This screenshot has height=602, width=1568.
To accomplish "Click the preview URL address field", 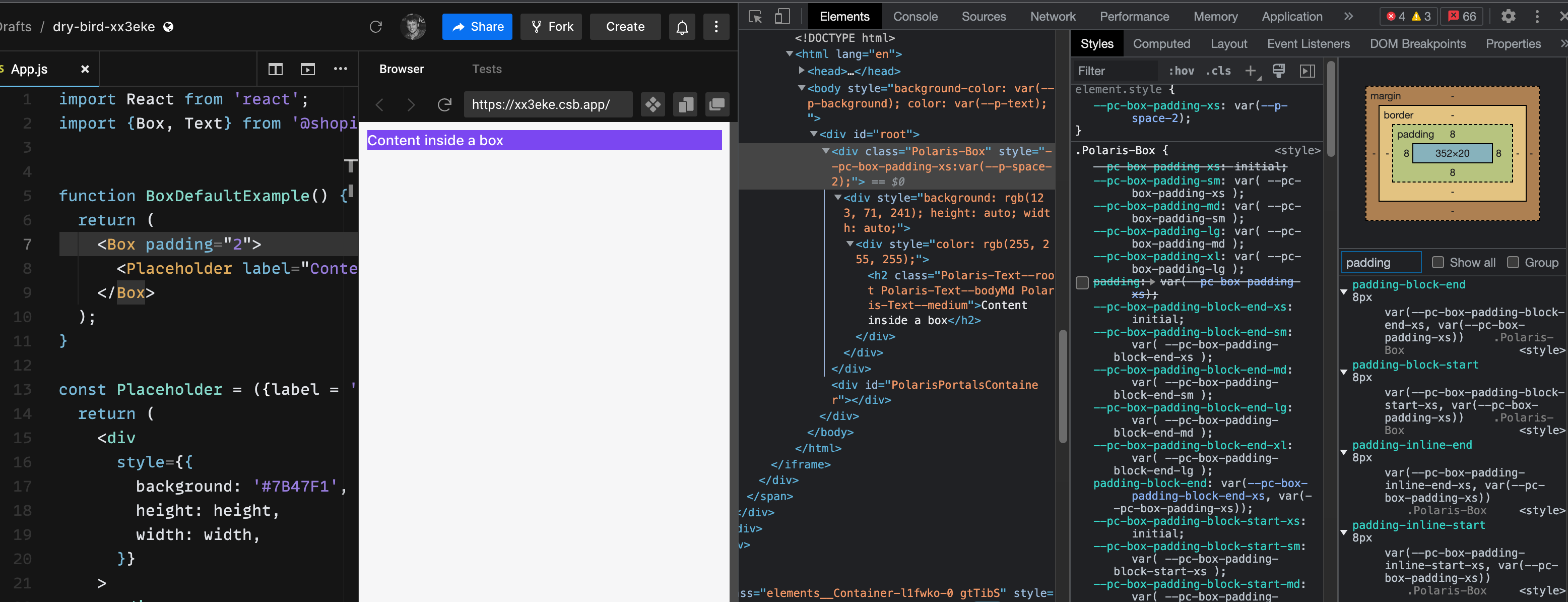I will (547, 104).
